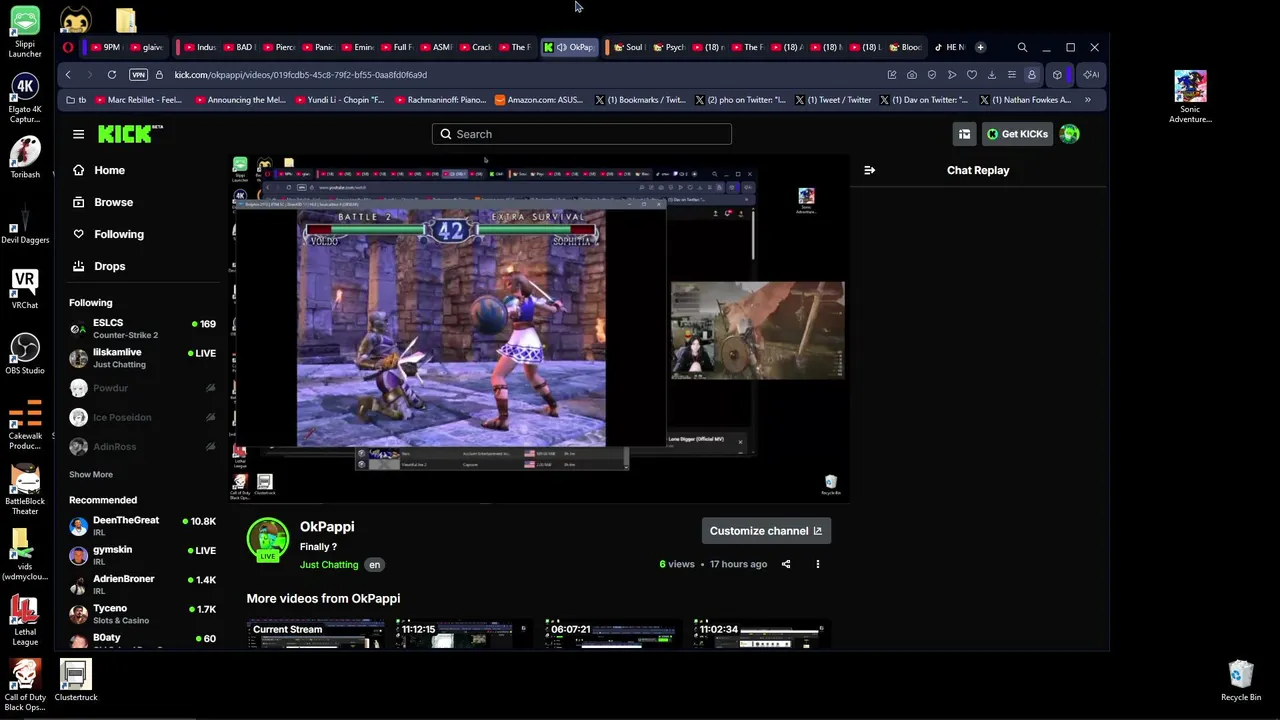Viewport: 1280px width, 720px height.
Task: Open the user profile avatar menu
Action: point(1070,134)
